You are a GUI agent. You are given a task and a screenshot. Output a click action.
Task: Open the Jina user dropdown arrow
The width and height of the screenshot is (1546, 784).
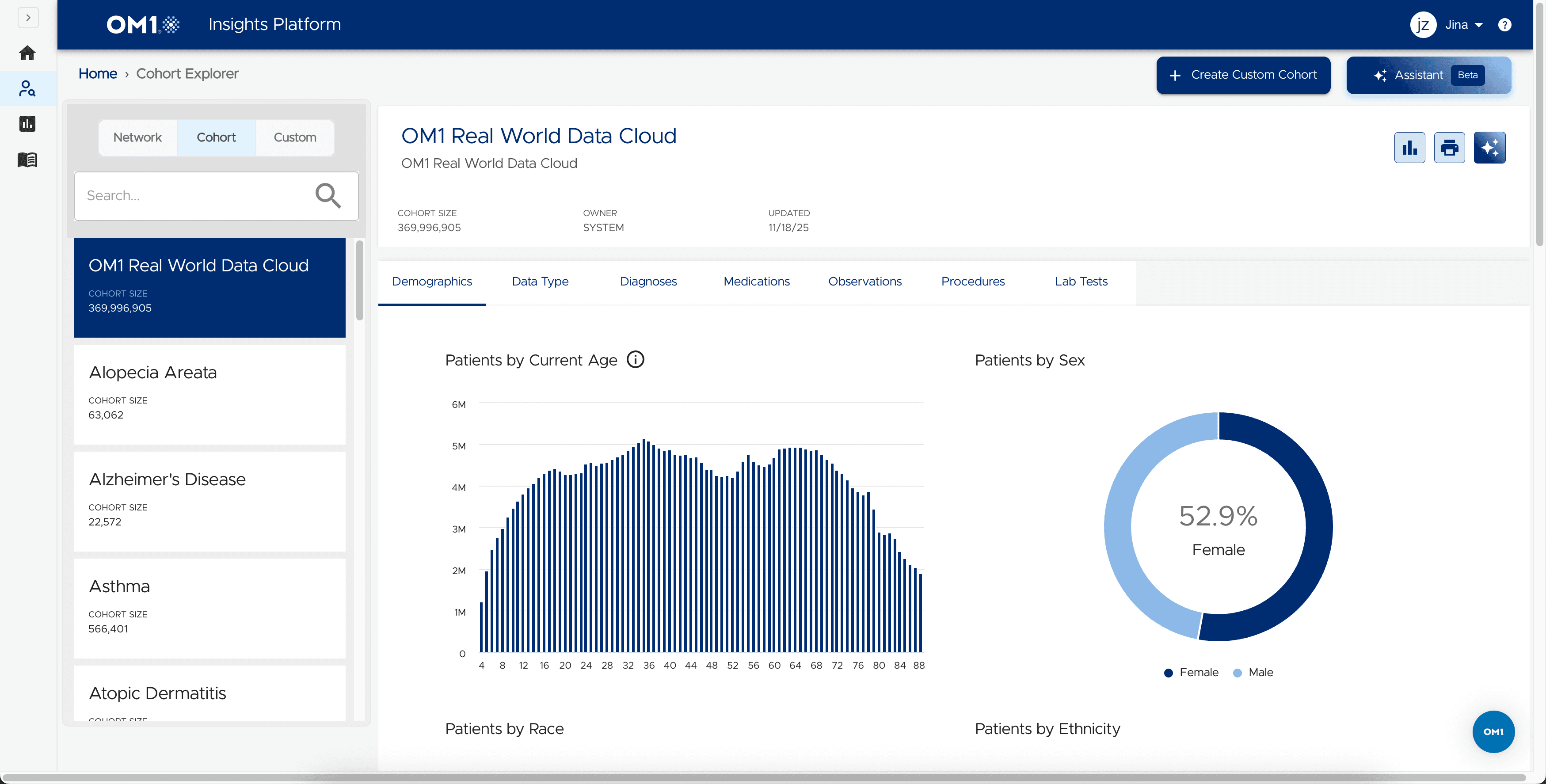[1479, 25]
